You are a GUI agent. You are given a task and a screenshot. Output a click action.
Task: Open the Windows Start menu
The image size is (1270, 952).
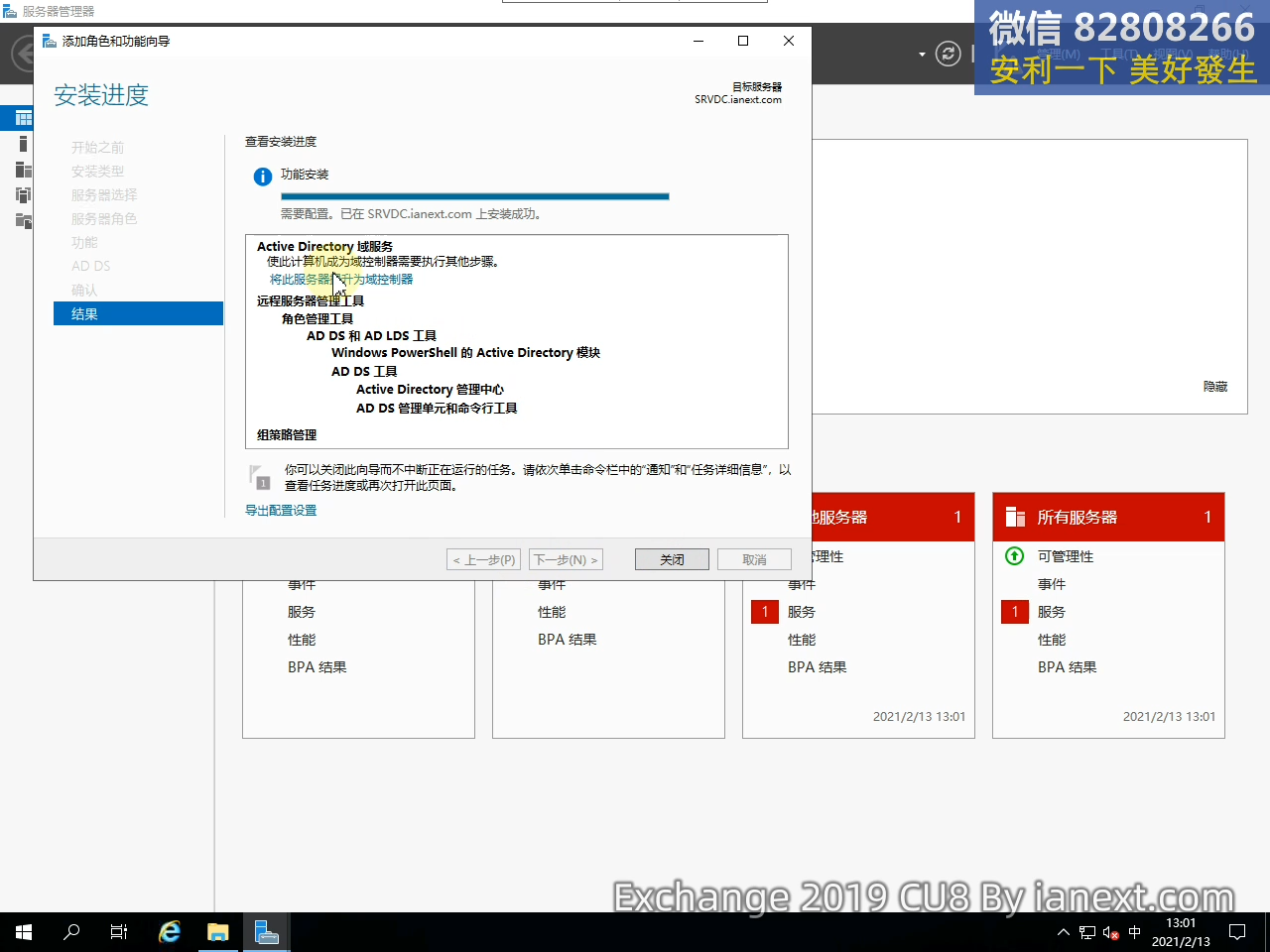[x=24, y=932]
